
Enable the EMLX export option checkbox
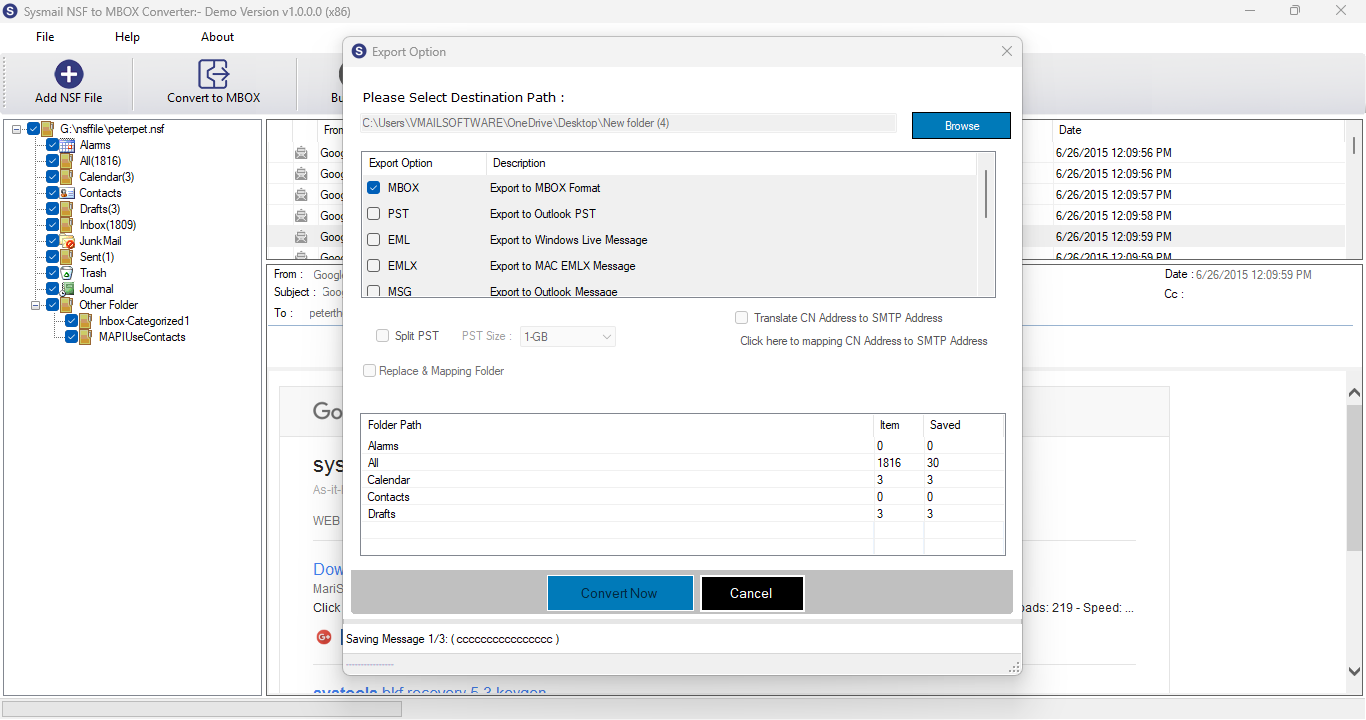pos(373,266)
